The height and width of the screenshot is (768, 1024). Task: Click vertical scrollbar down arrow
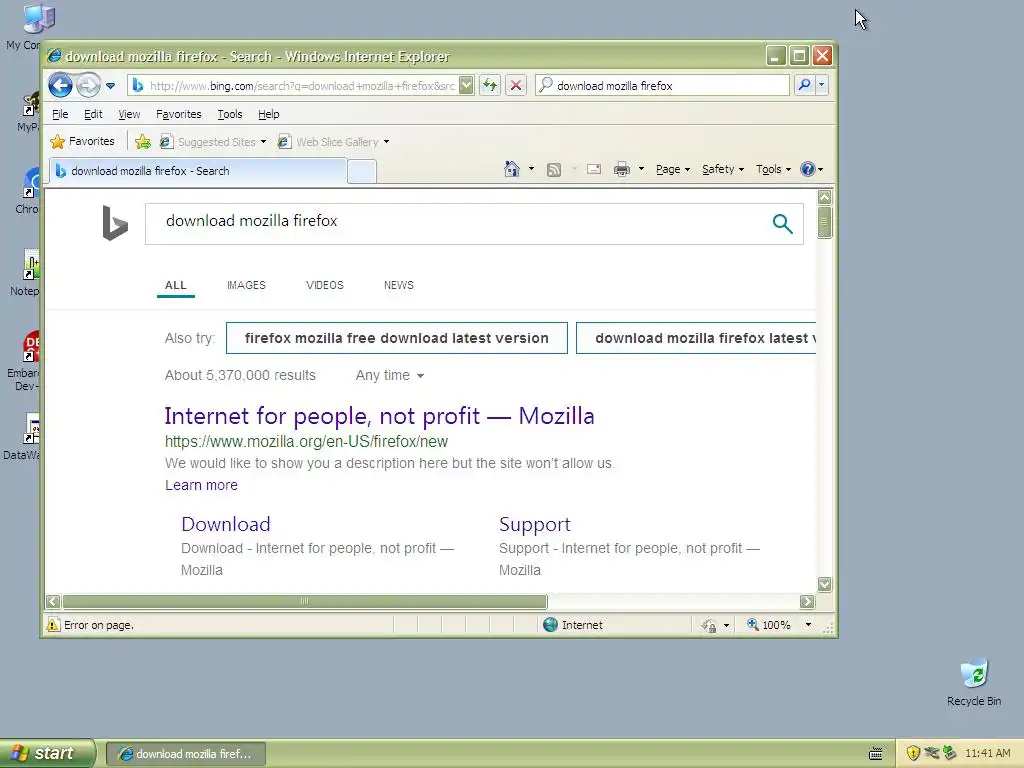(824, 584)
